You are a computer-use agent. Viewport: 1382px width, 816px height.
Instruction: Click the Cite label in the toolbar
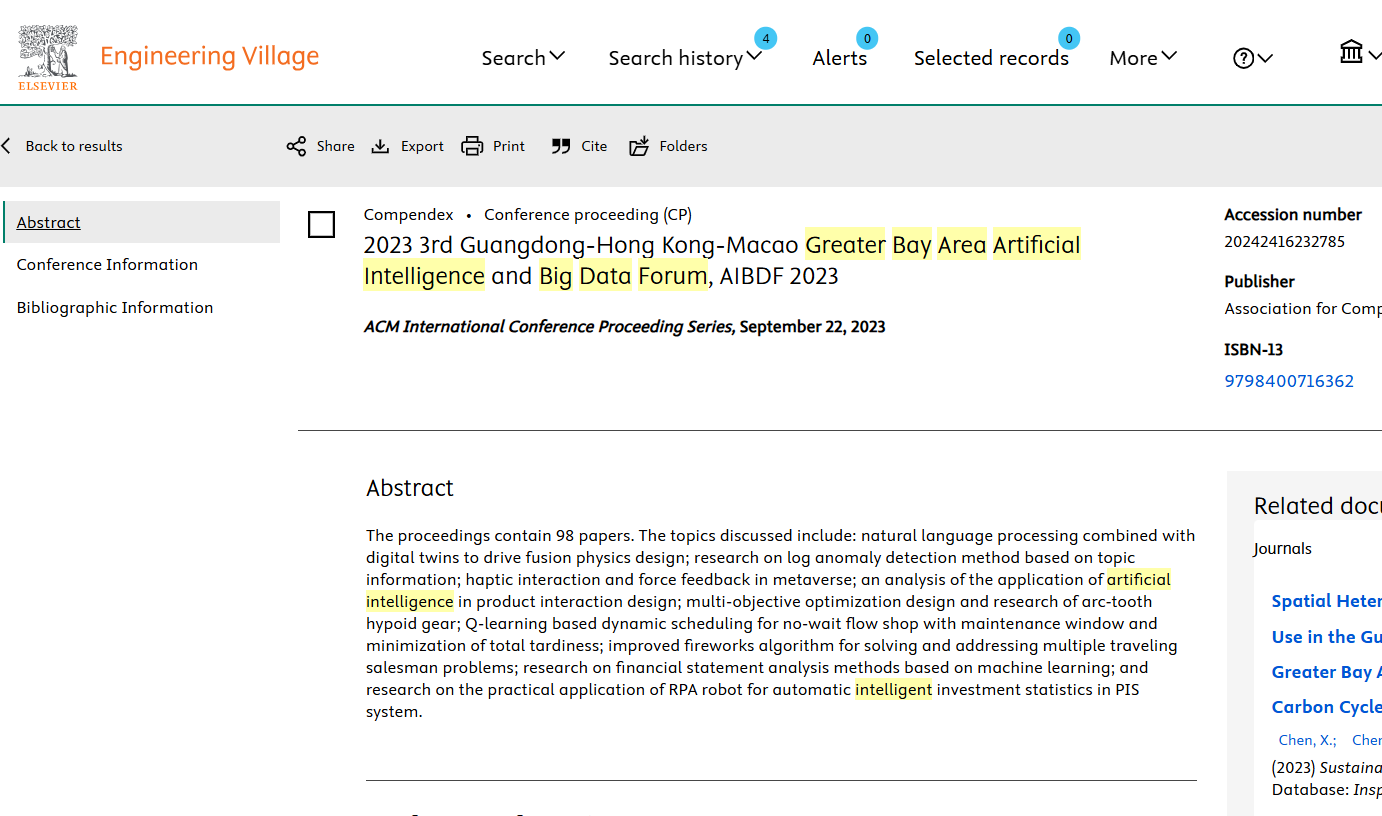594,146
